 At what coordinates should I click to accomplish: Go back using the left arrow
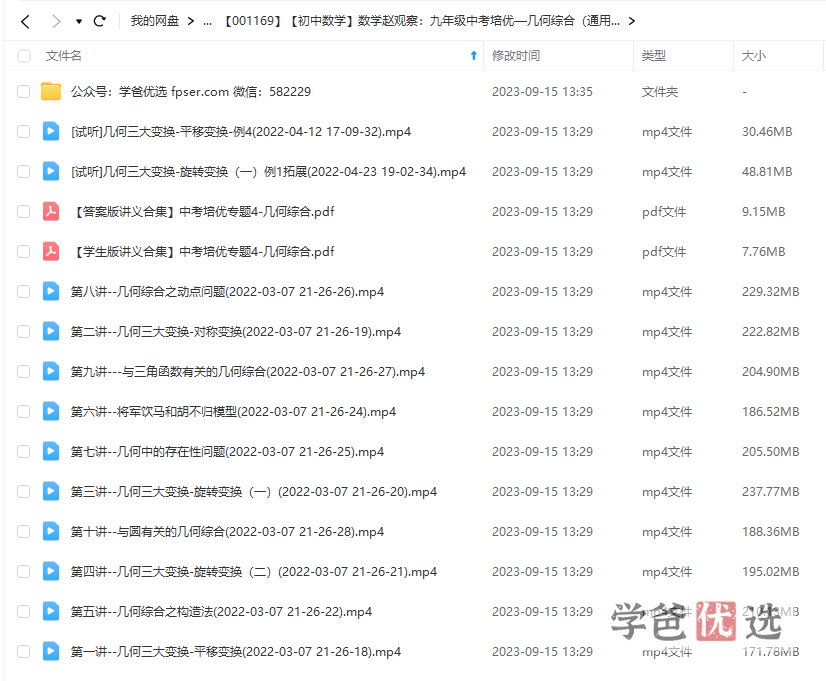[25, 22]
